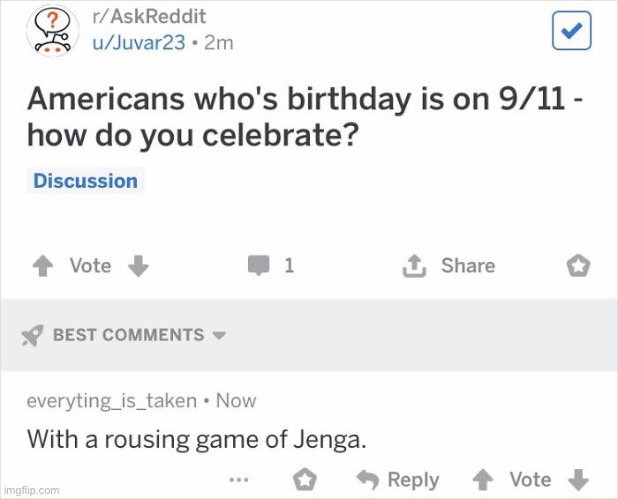Tap the share upload icon
Image resolution: width=618 pixels, height=499 pixels.
414,266
